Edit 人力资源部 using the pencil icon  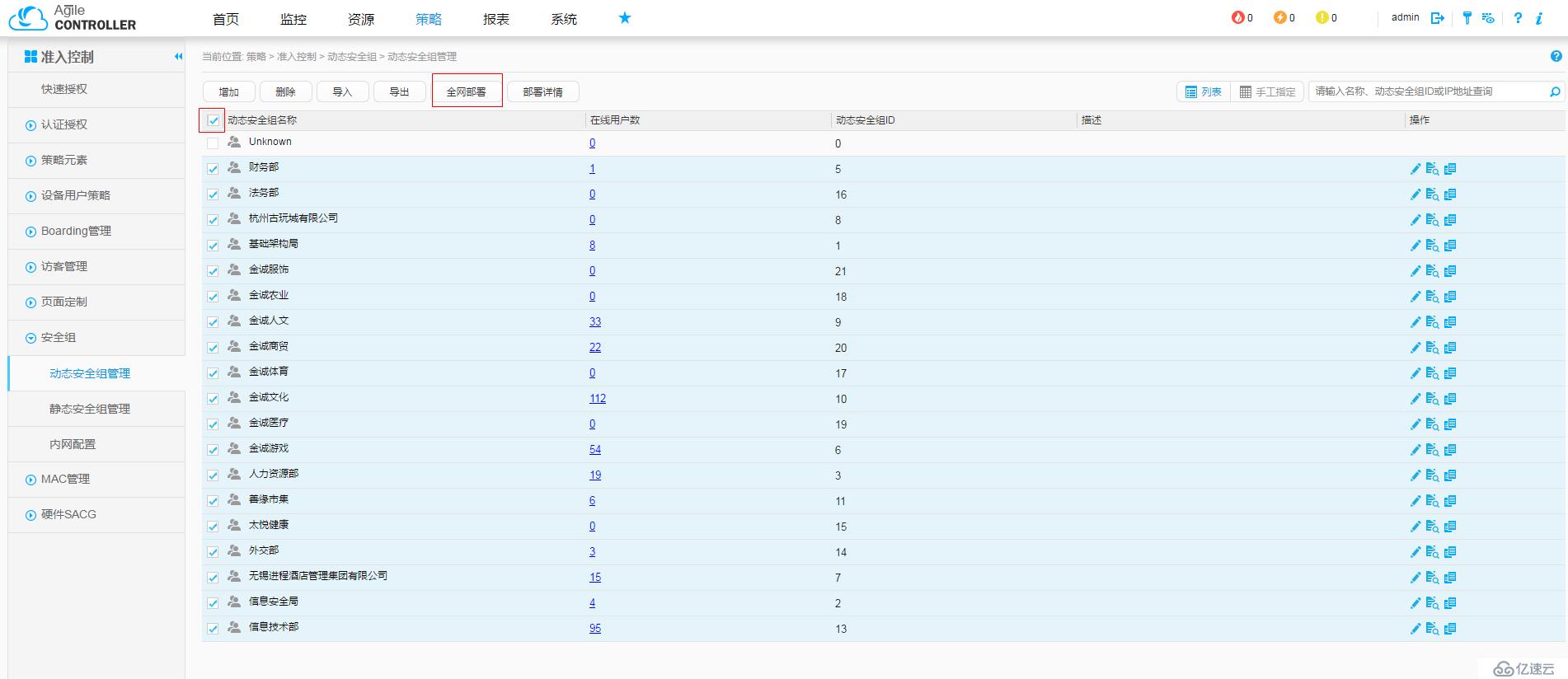(1415, 475)
